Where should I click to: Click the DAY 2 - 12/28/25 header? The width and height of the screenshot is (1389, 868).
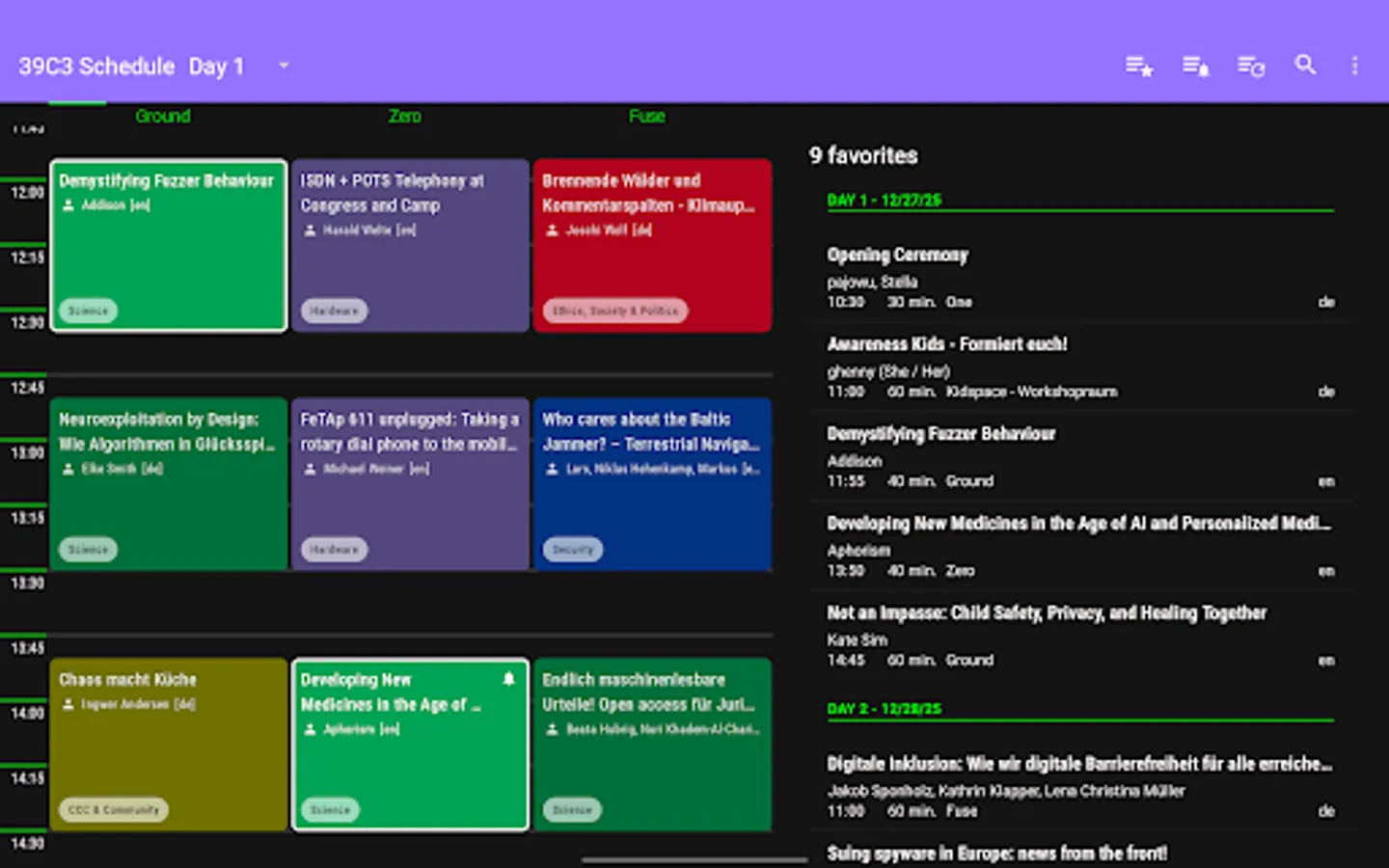click(885, 708)
